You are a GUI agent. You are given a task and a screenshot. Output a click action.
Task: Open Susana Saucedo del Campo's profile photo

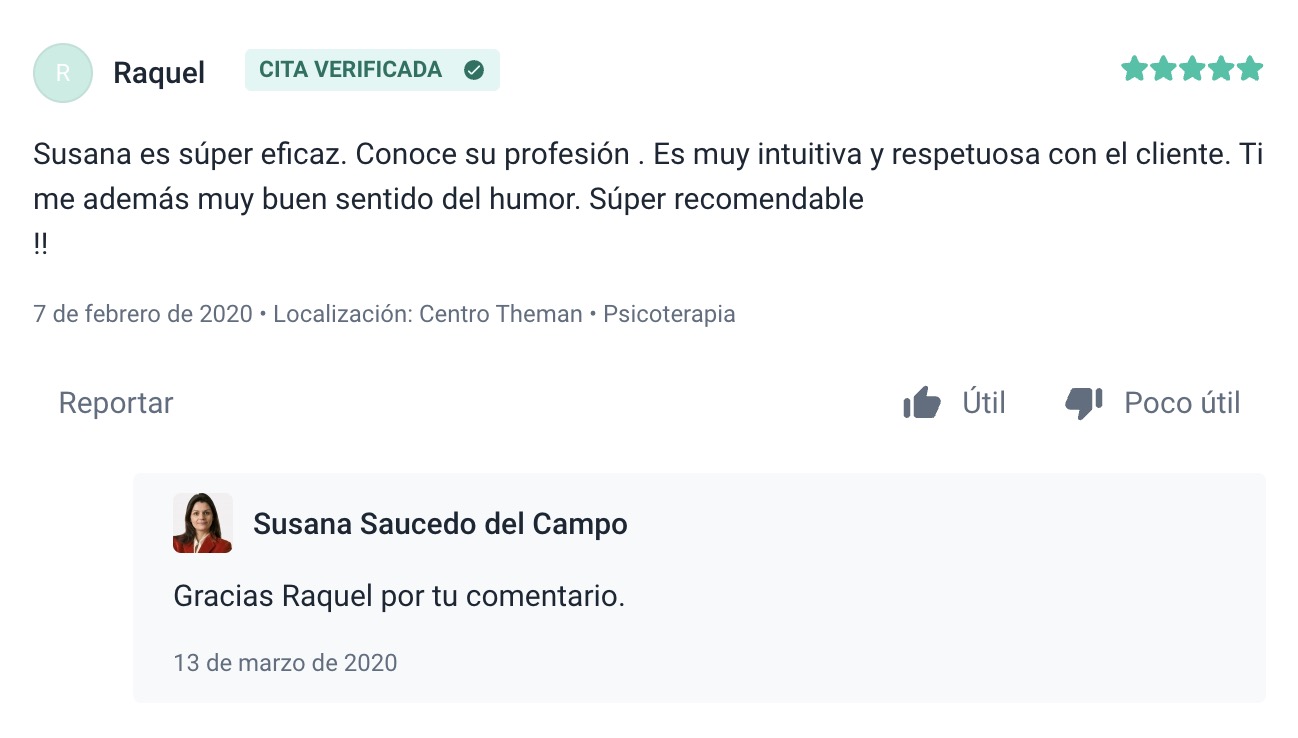[x=203, y=523]
